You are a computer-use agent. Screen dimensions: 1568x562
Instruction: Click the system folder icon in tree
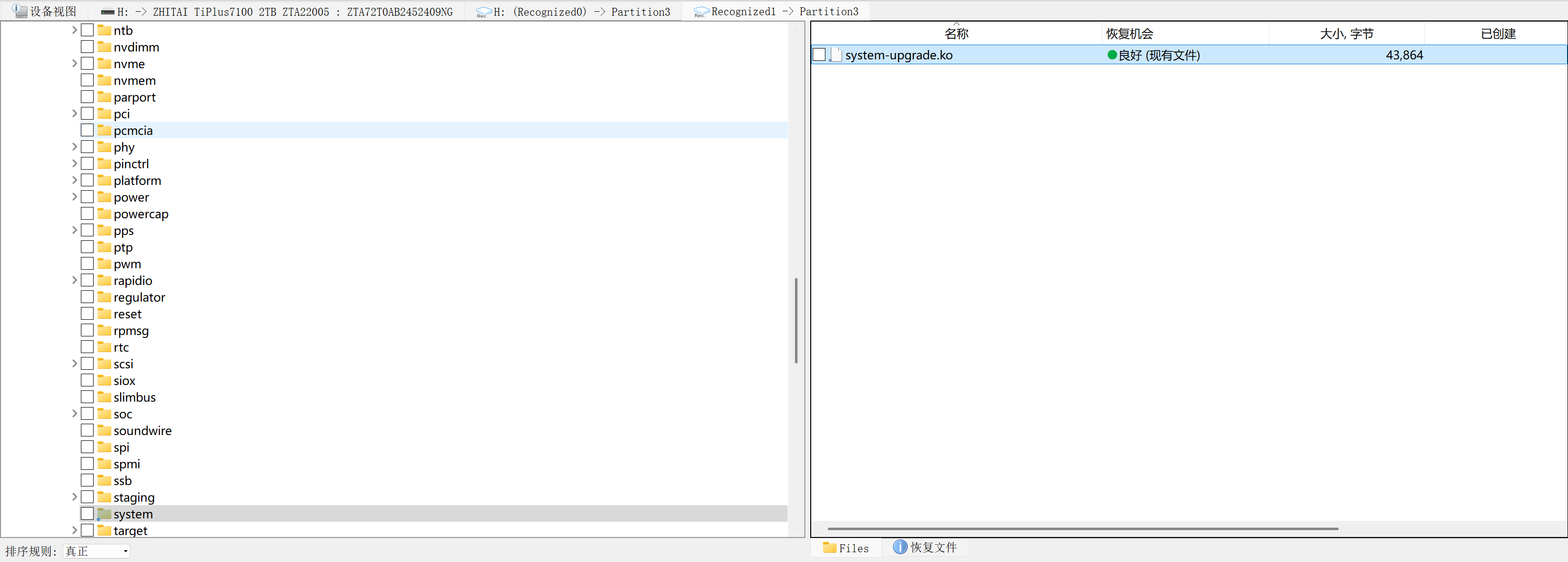pyautogui.click(x=105, y=514)
